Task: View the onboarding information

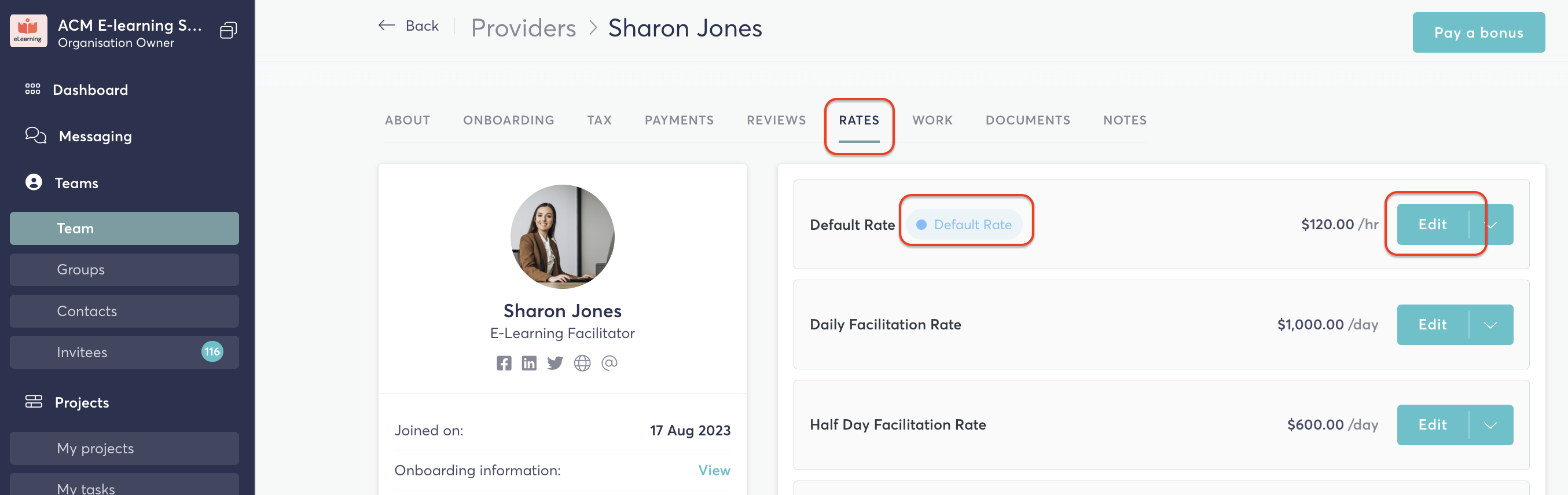Action: pyautogui.click(x=714, y=470)
